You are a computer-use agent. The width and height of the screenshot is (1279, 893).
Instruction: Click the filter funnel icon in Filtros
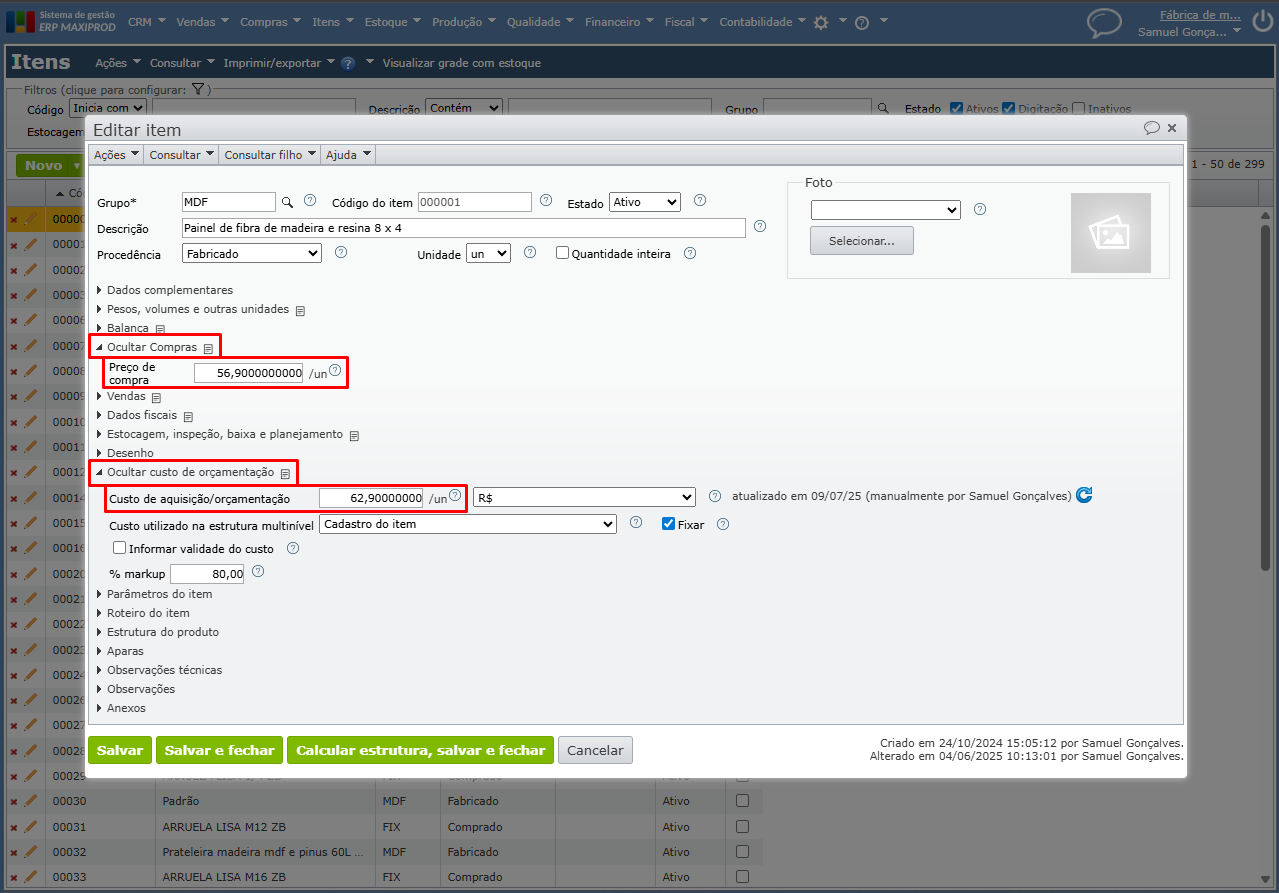coord(198,89)
